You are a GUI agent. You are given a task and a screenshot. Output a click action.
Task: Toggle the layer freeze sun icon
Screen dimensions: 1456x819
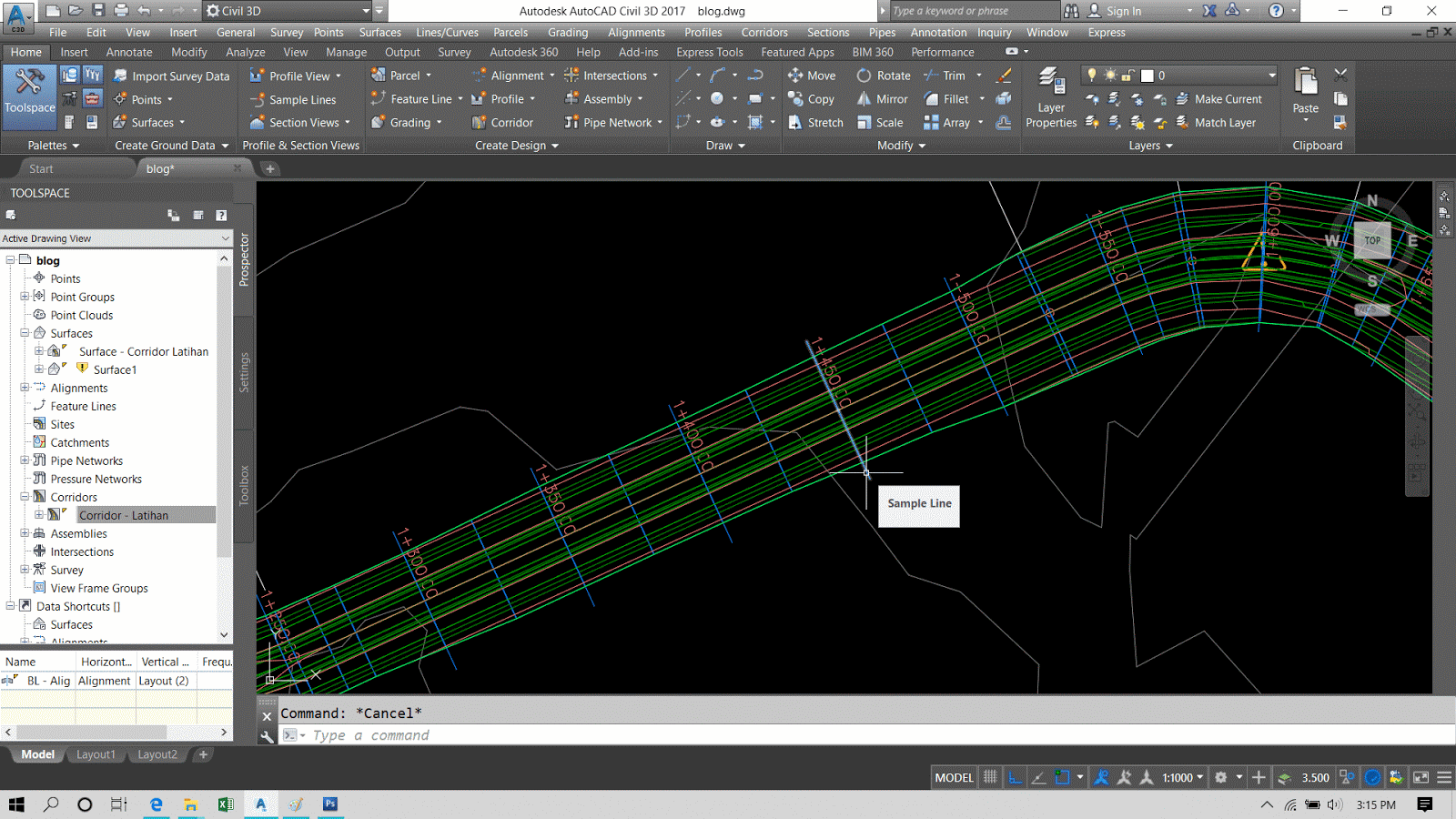1110,75
